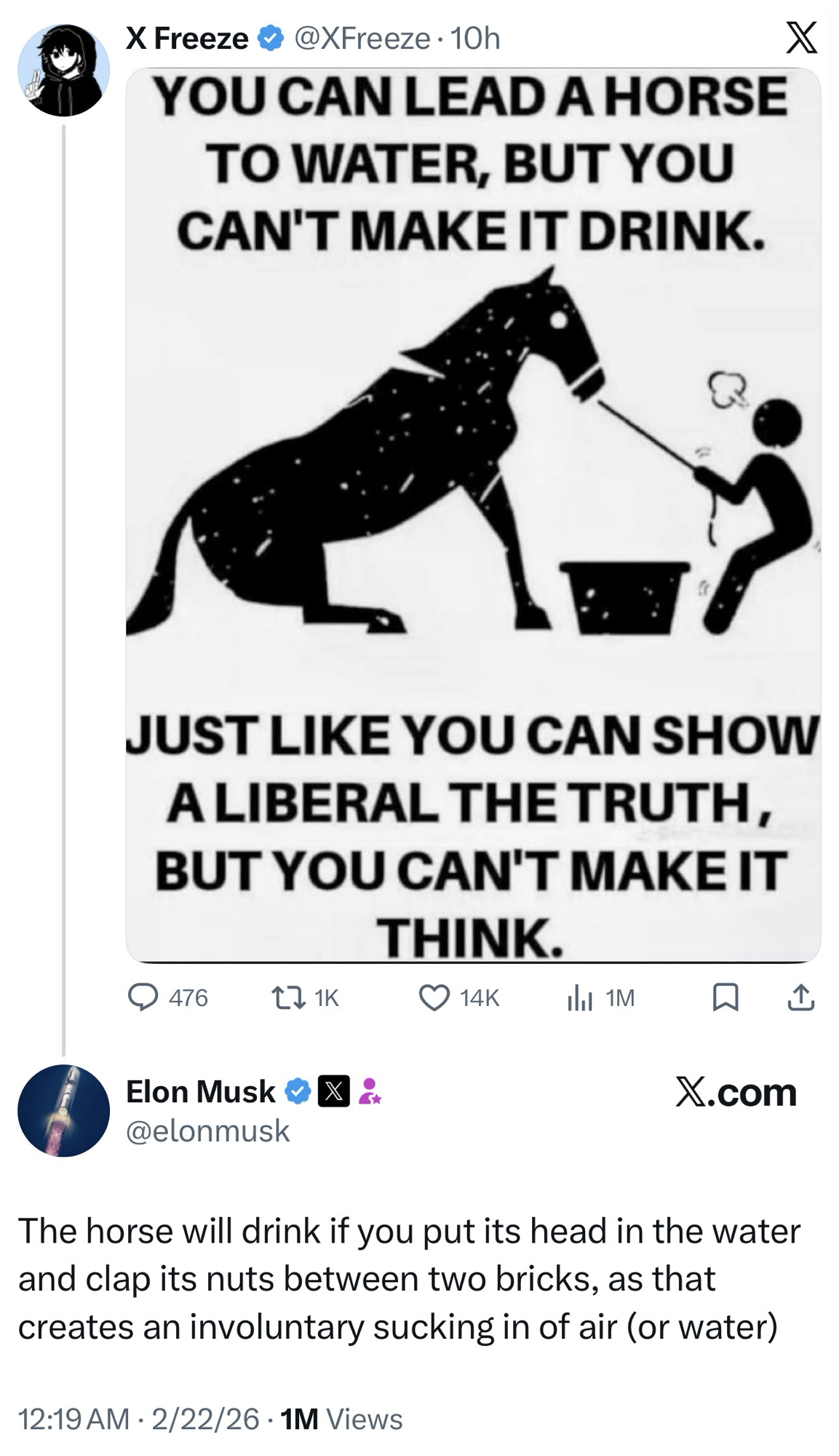Bookmark the X Freeze post
The image size is (839, 1456).
pyautogui.click(x=725, y=997)
